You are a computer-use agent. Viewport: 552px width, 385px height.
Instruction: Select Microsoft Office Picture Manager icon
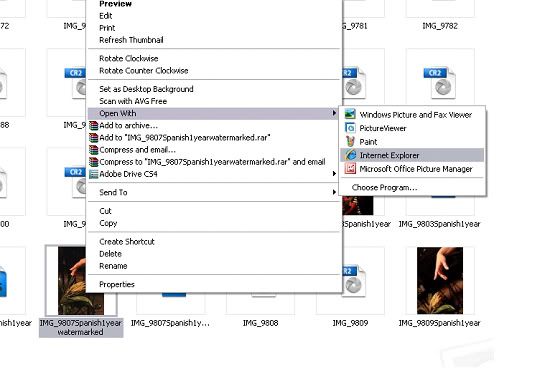click(x=350, y=169)
